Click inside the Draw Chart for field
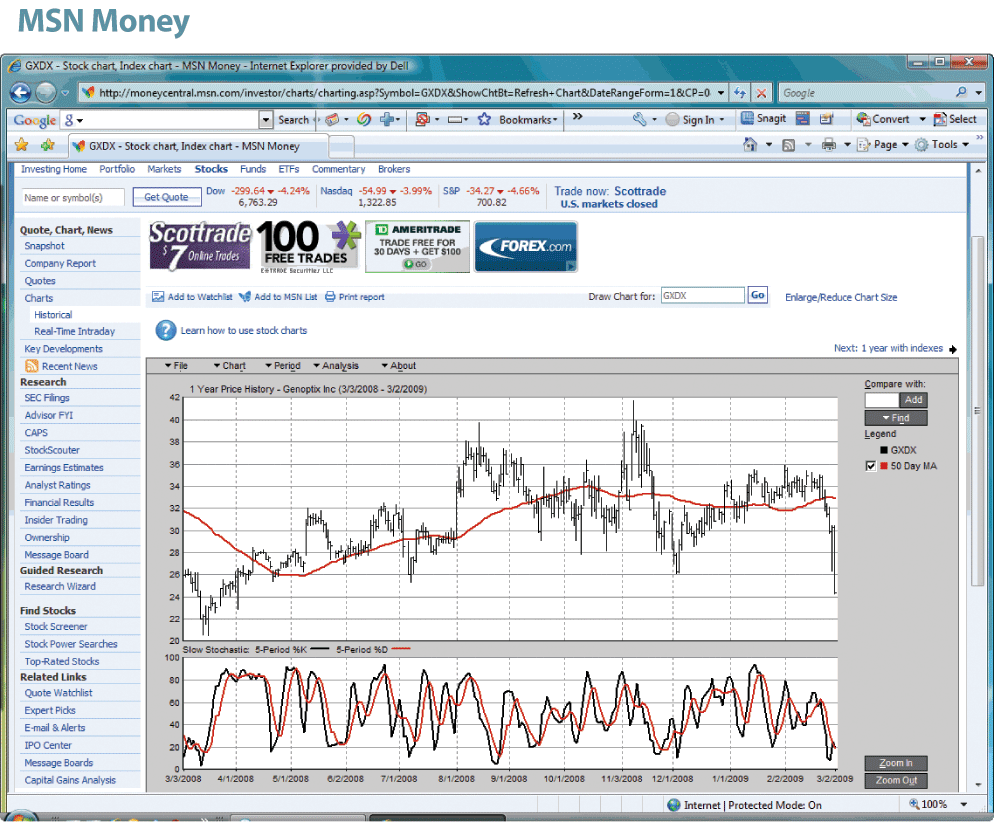This screenshot has width=1000, height=831. tap(702, 295)
